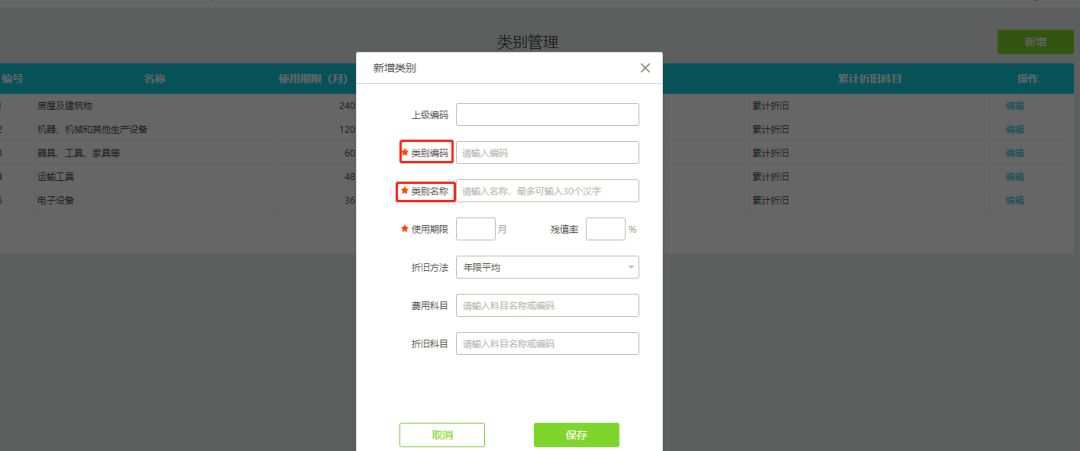Click the 保存 button
Screen dimensions: 1080x451
576,435
